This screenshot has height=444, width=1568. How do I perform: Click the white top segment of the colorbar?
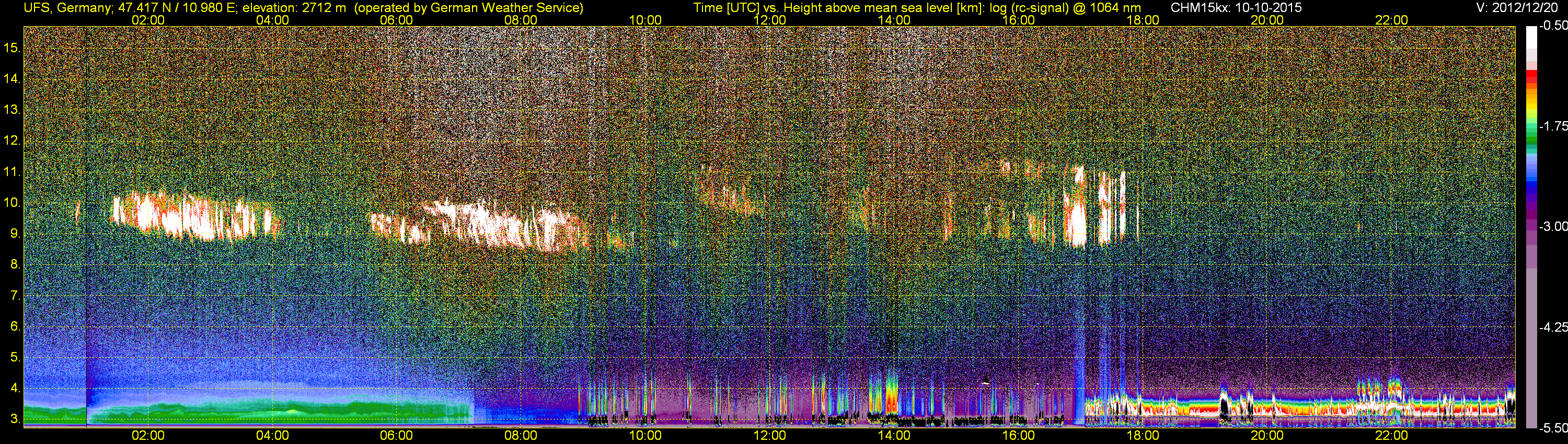1531,38
